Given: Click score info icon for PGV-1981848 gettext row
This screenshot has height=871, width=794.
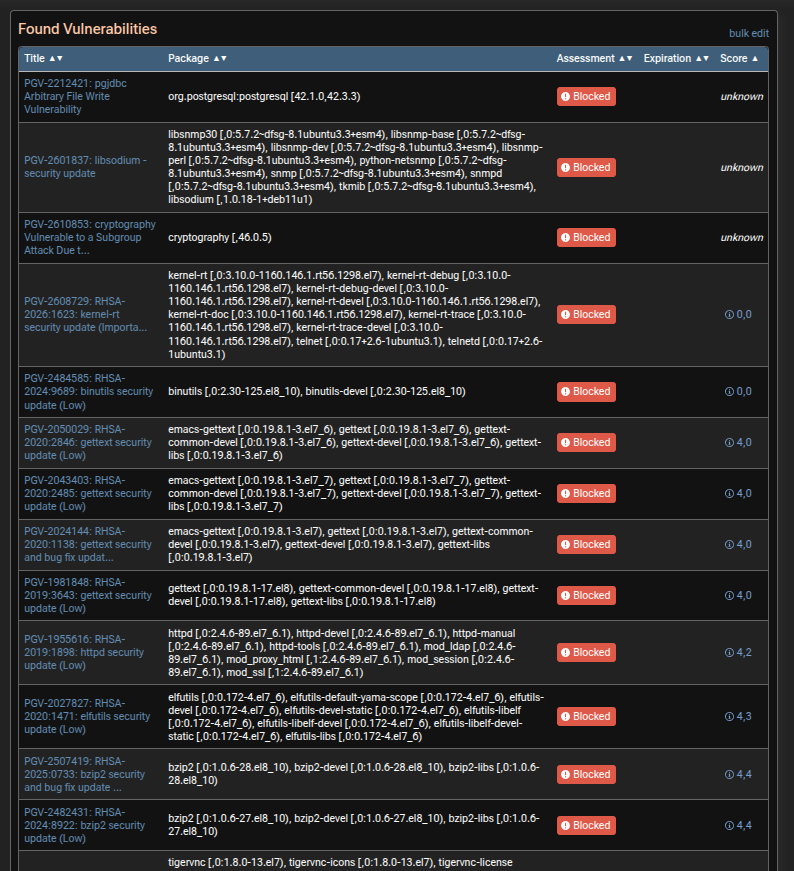Looking at the screenshot, I should coord(729,595).
